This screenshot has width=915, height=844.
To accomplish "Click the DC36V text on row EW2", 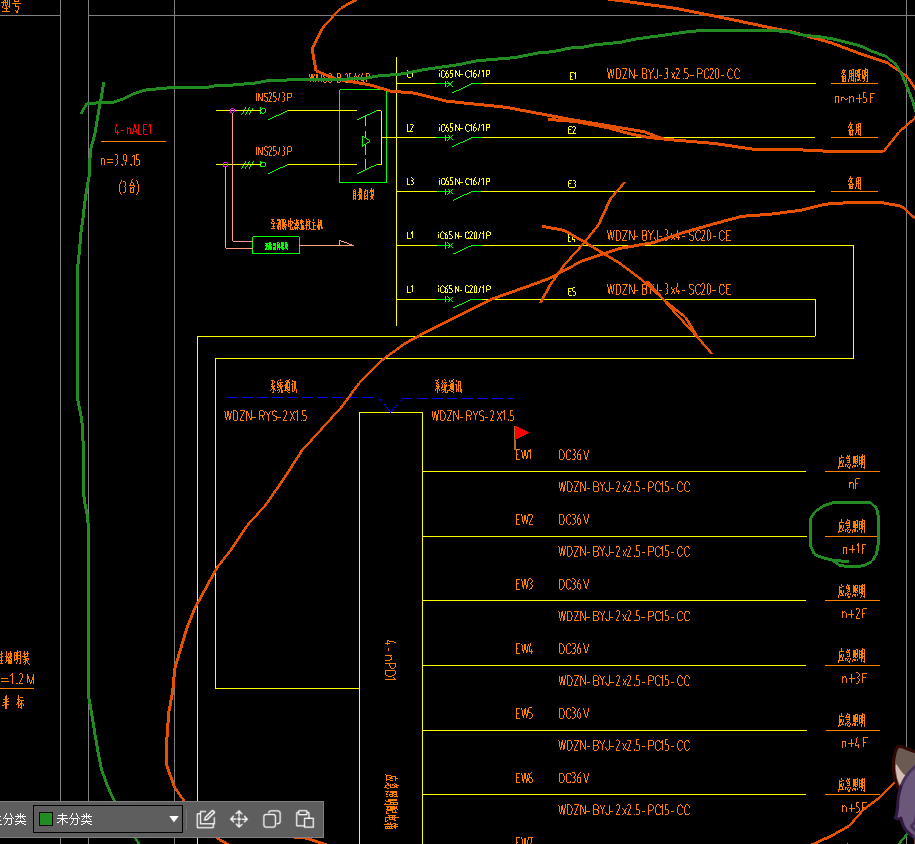I will click(x=574, y=519).
